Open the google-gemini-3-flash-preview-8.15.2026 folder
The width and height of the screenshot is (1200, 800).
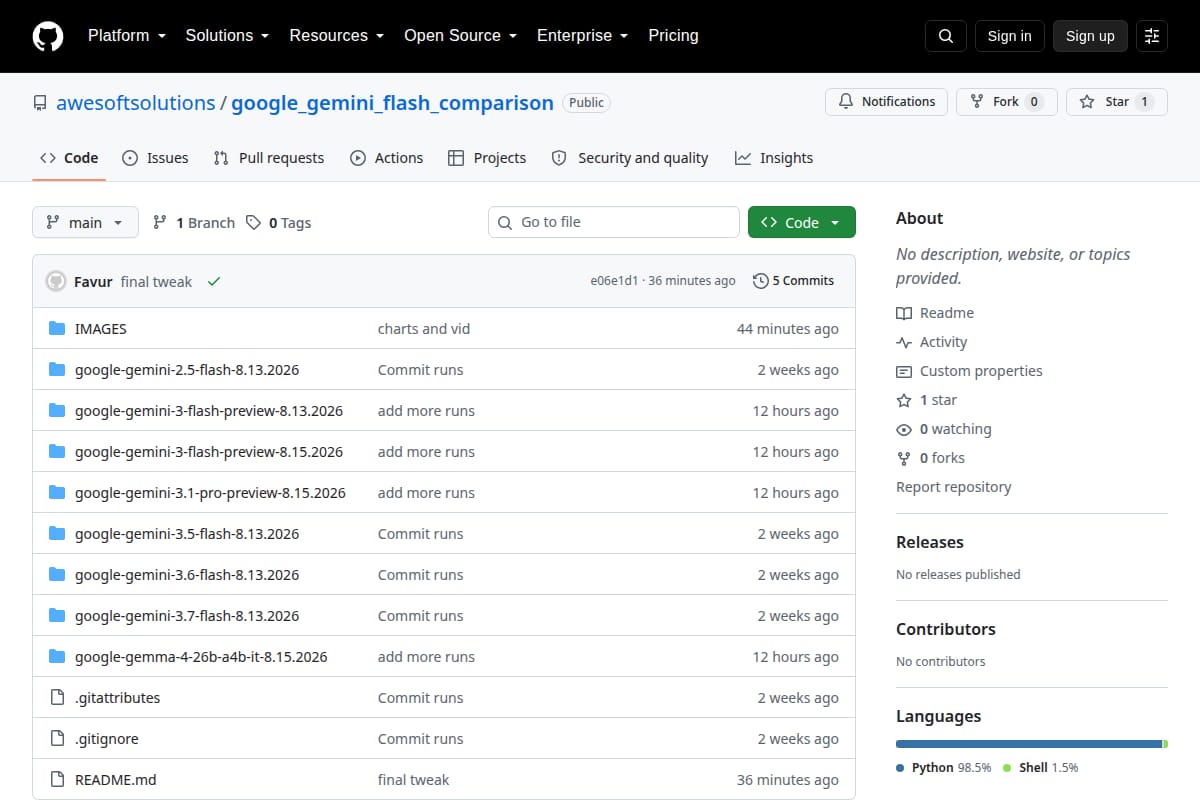pyautogui.click(x=209, y=452)
